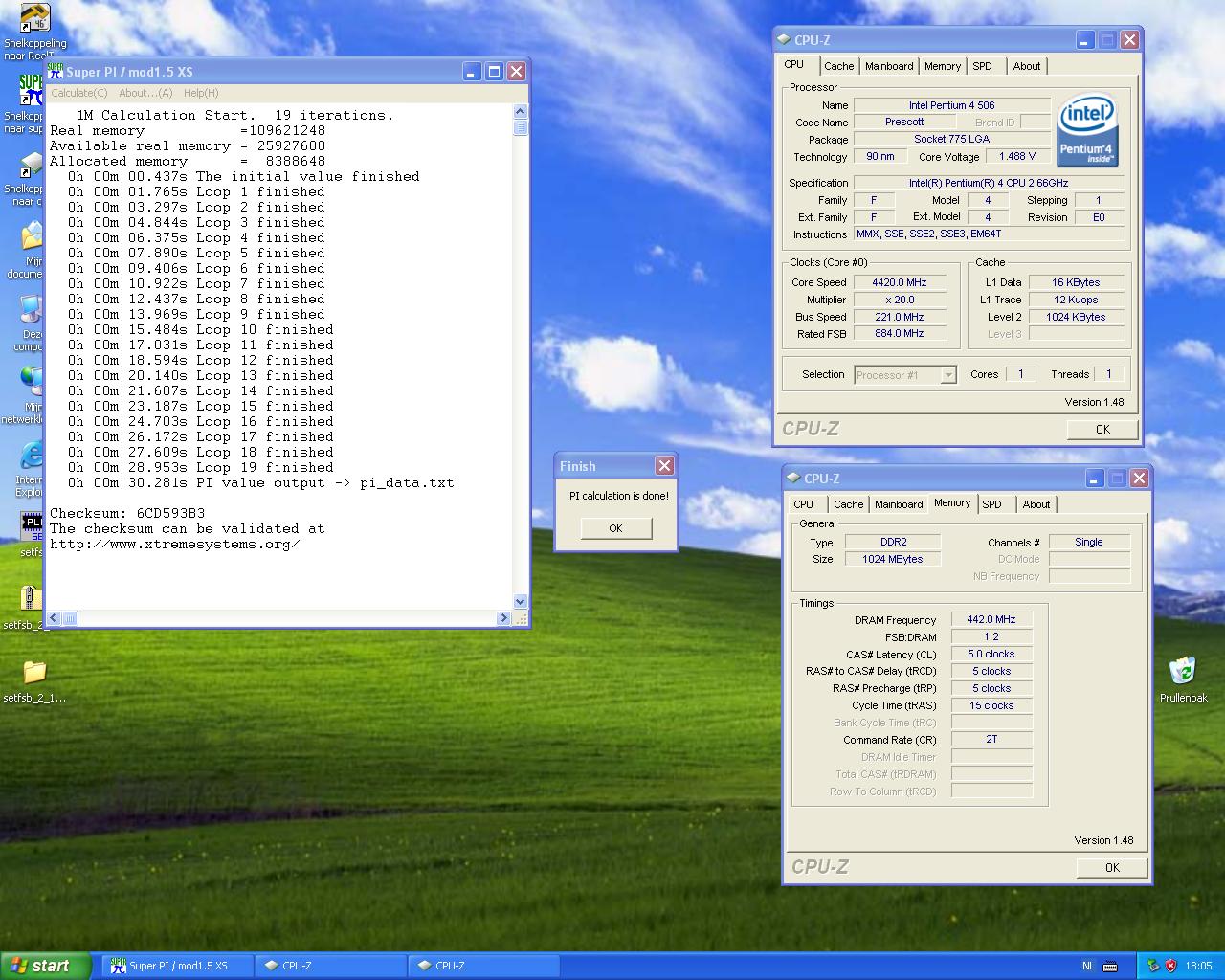The image size is (1225, 980).
Task: Click the Multiplier x 20.0 field
Action: click(900, 300)
